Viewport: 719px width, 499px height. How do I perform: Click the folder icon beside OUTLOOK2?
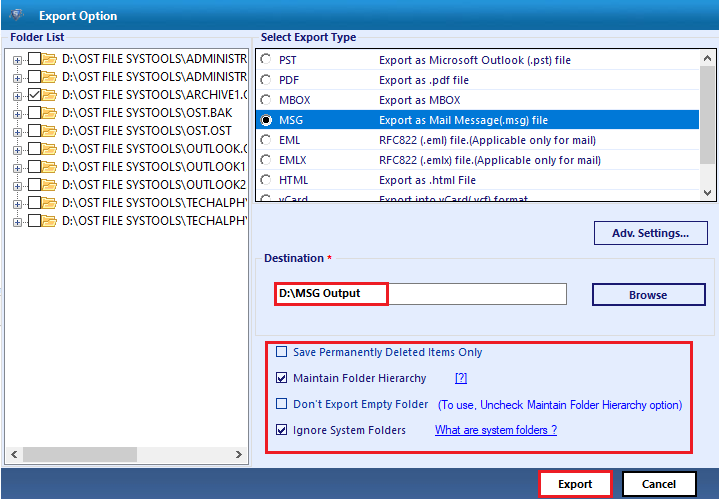(49, 185)
